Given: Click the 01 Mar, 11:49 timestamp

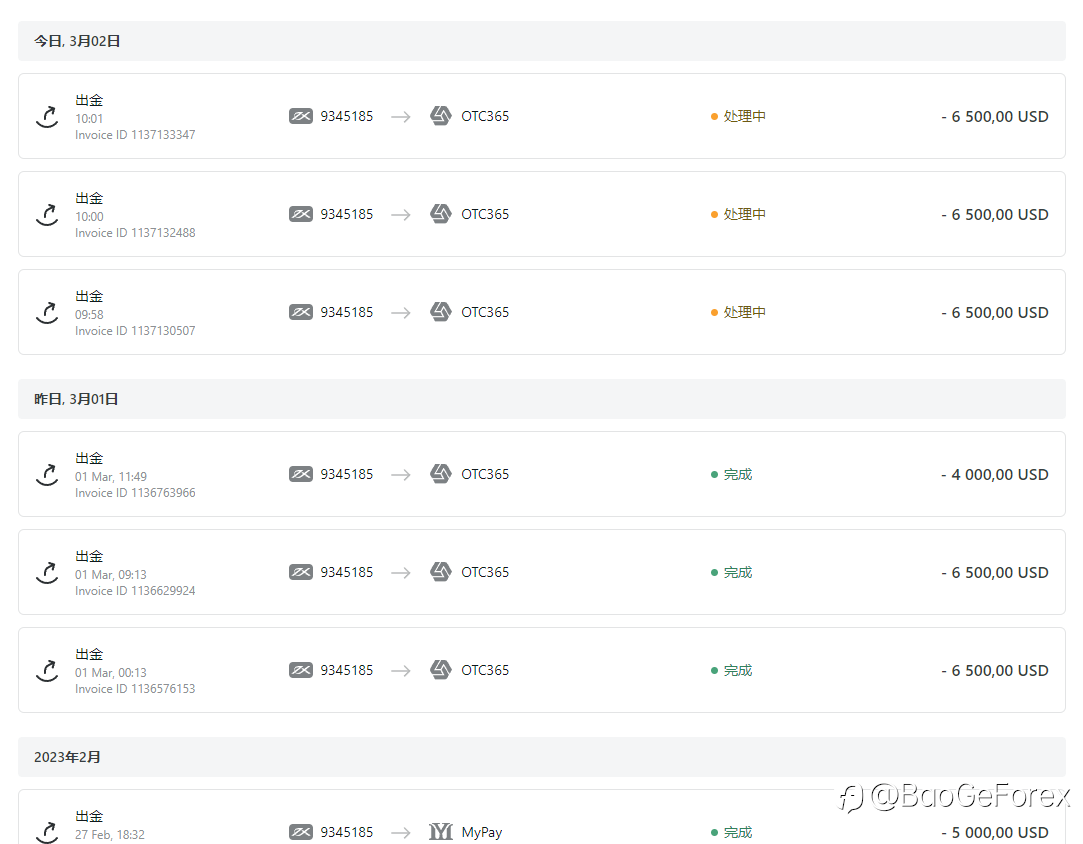Looking at the screenshot, I should coord(111,477).
